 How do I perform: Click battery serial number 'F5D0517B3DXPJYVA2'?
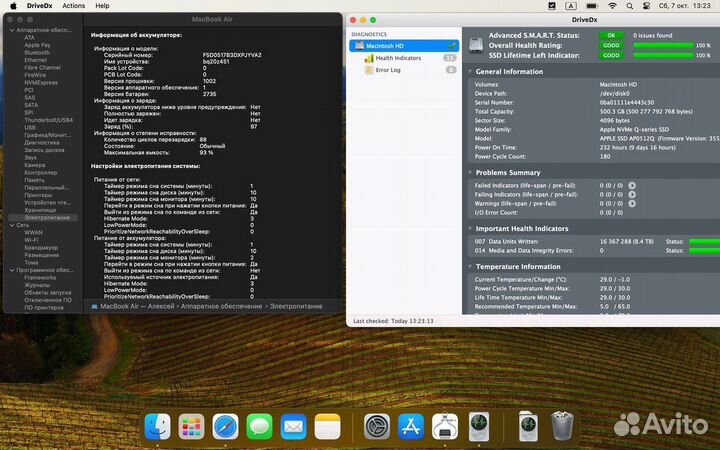point(232,55)
